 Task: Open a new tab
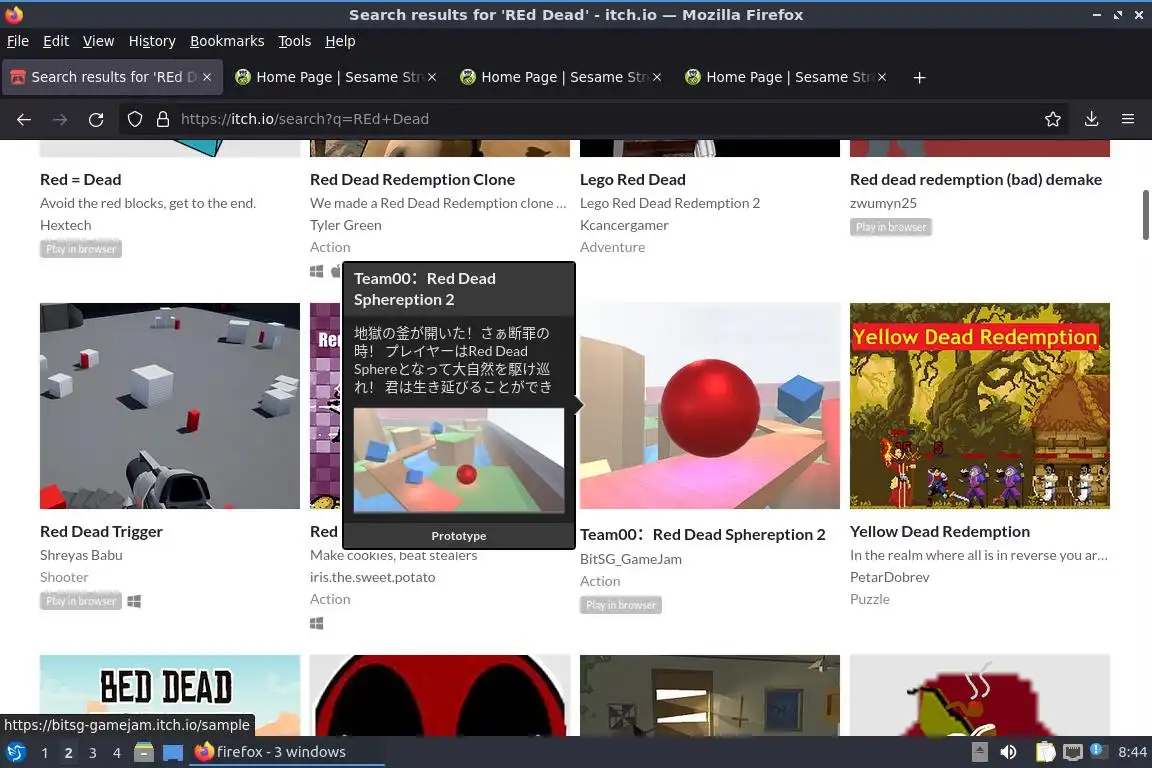click(x=919, y=77)
